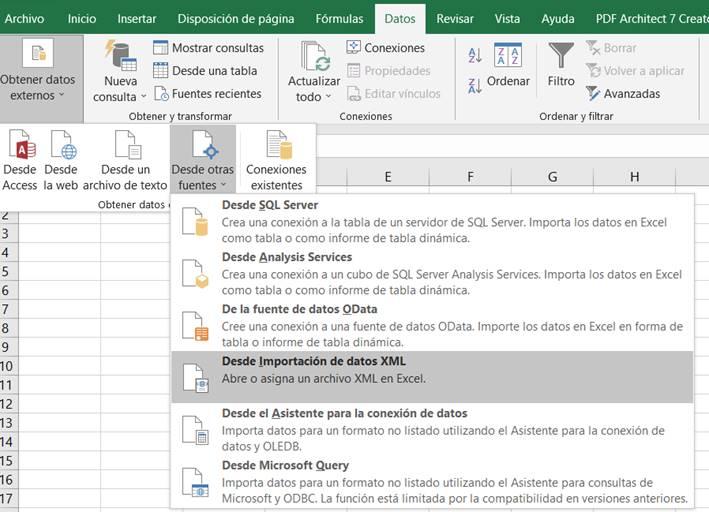Open the PDF Architect 7 Creator tab
The image size is (709, 512).
point(651,19)
